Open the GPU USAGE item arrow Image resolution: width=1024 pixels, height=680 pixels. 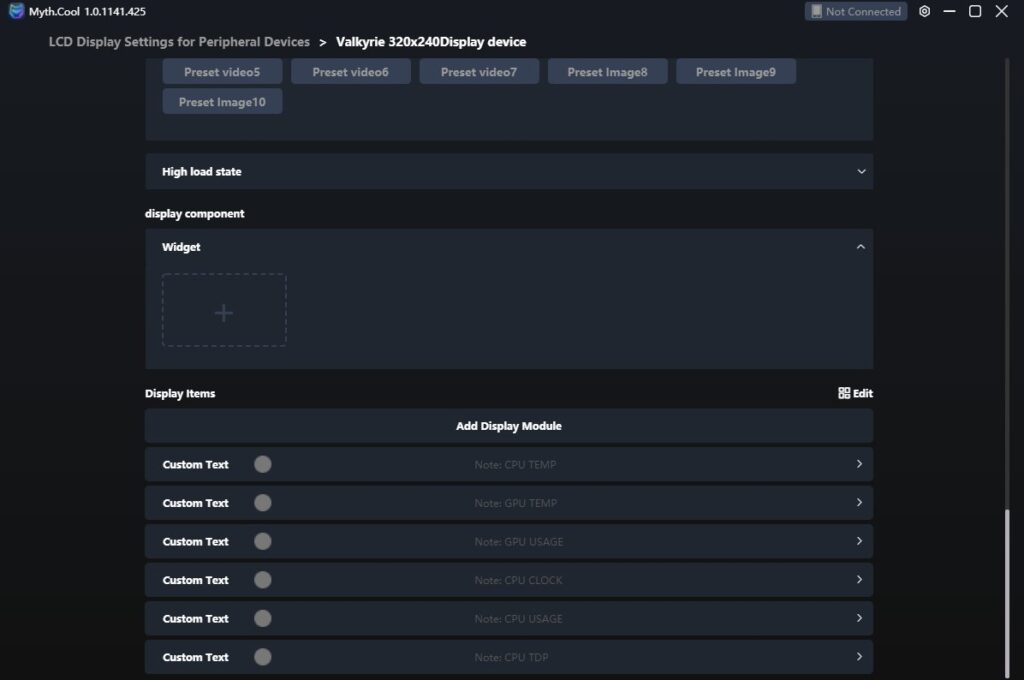tap(859, 541)
